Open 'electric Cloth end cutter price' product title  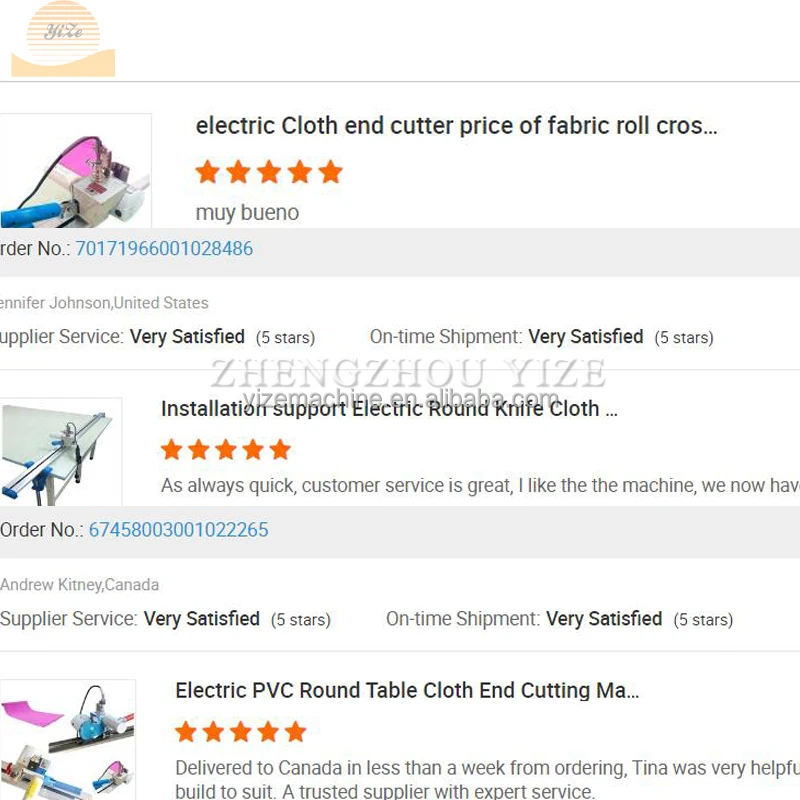(x=456, y=126)
